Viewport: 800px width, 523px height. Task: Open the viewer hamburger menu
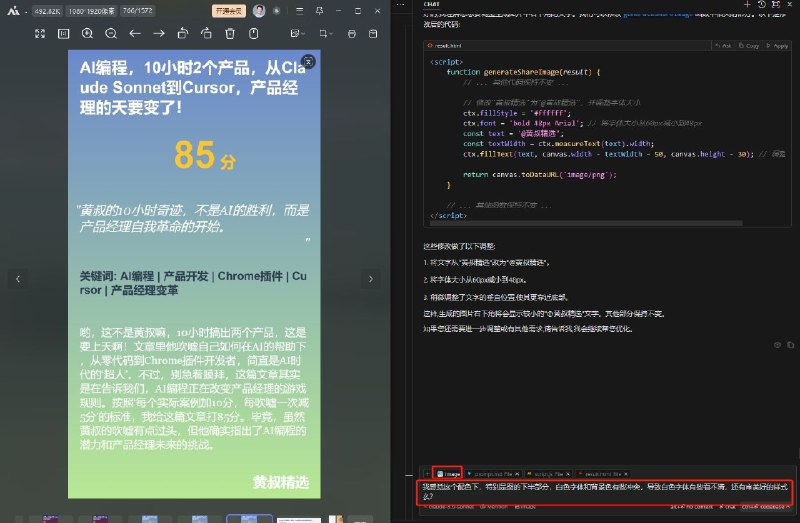point(299,11)
